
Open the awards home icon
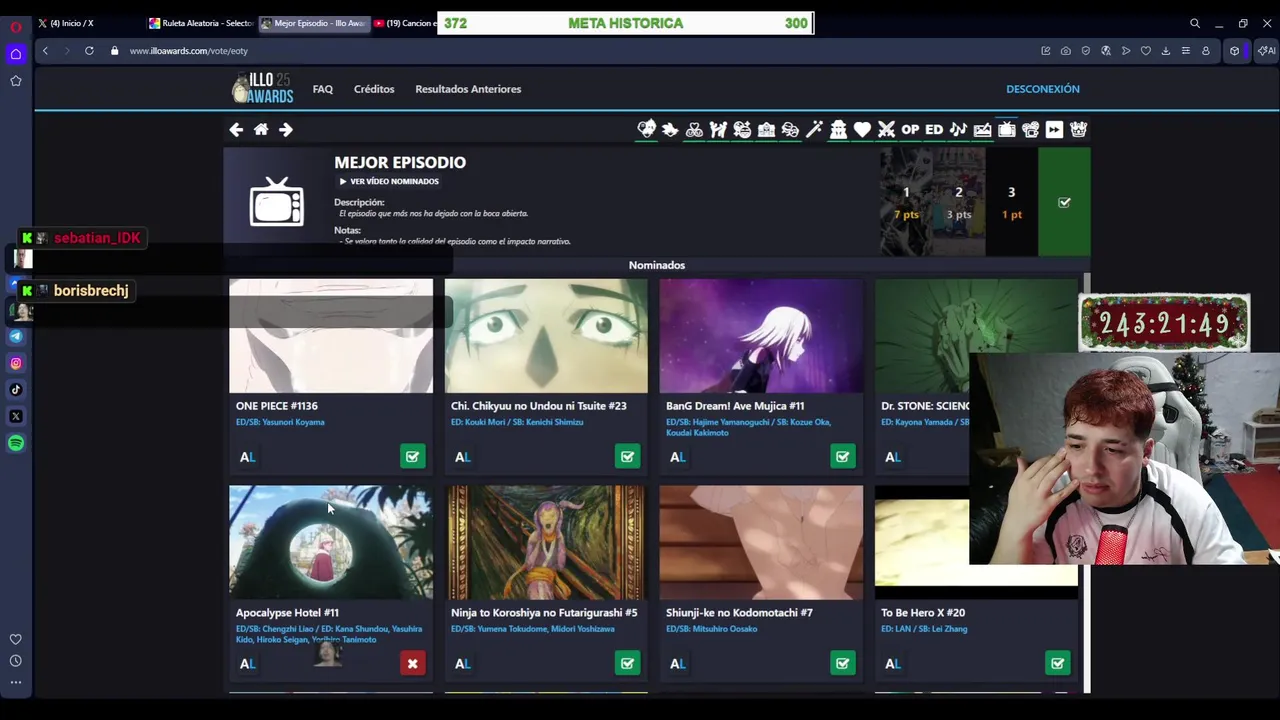(x=261, y=129)
